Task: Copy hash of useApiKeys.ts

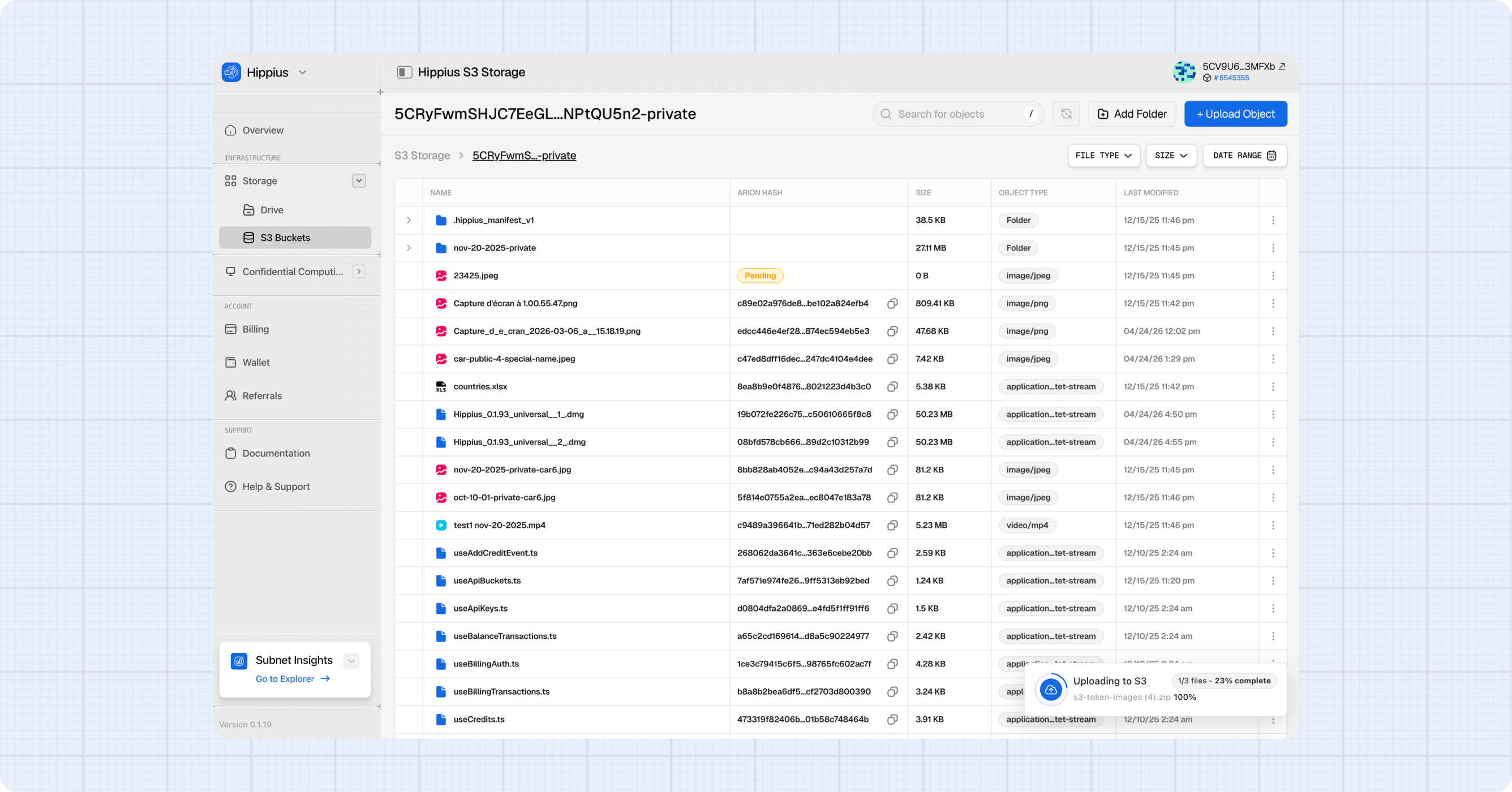Action: [892, 608]
